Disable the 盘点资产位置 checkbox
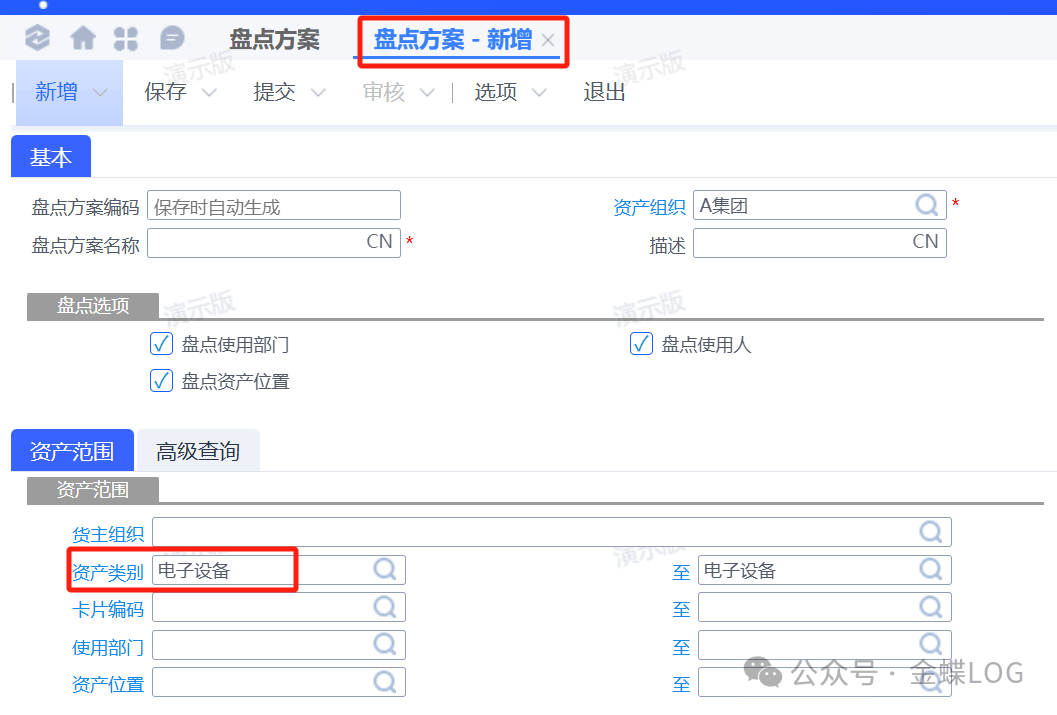This screenshot has height=715, width=1057. coord(162,381)
